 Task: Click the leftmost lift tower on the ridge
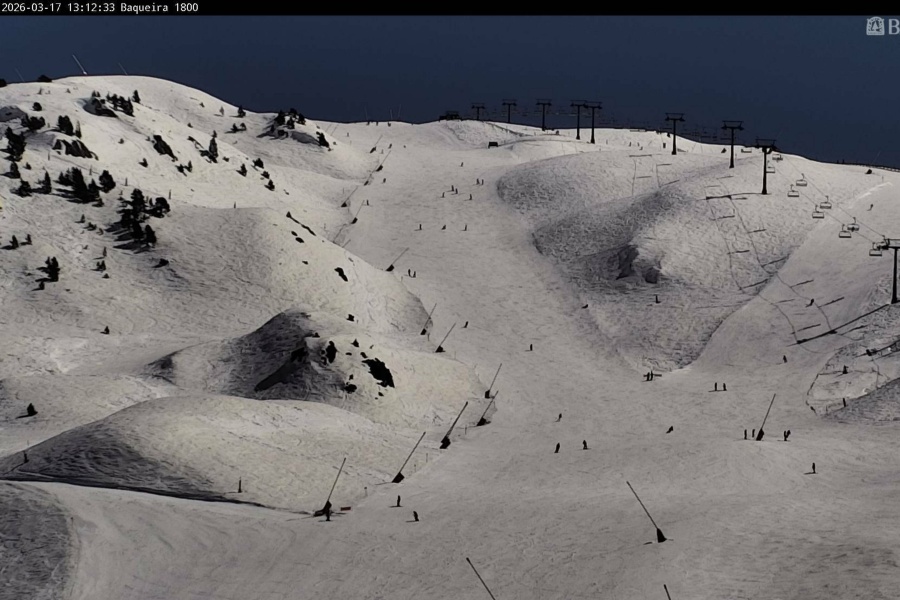[478, 111]
